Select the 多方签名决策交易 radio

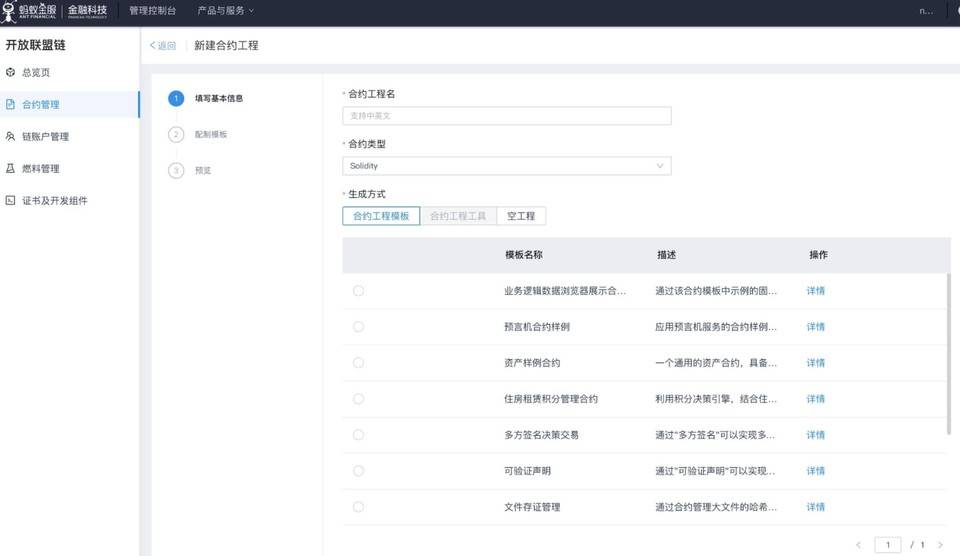click(358, 435)
